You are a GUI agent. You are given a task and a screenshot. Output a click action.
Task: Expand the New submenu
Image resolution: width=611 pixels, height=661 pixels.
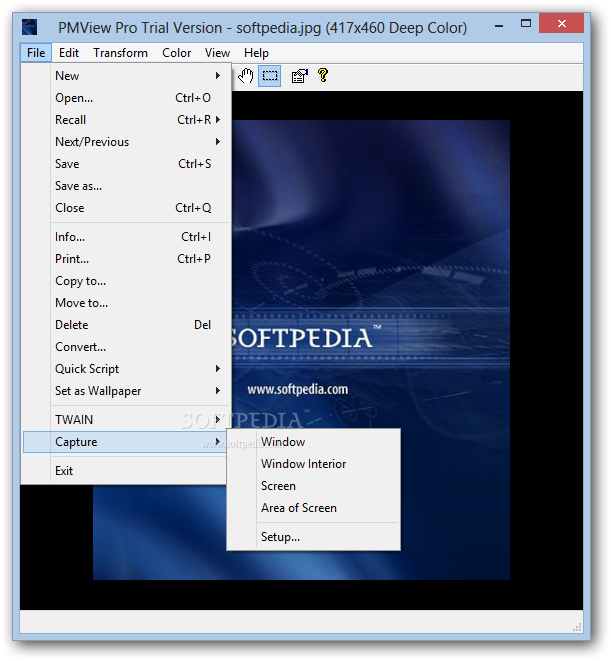point(127,76)
